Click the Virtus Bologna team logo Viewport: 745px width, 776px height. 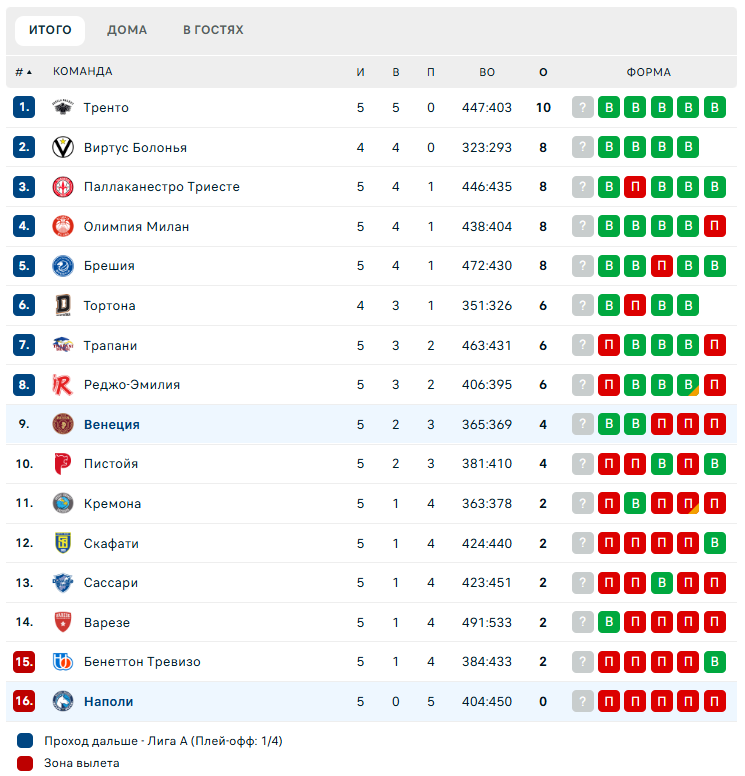(x=63, y=147)
